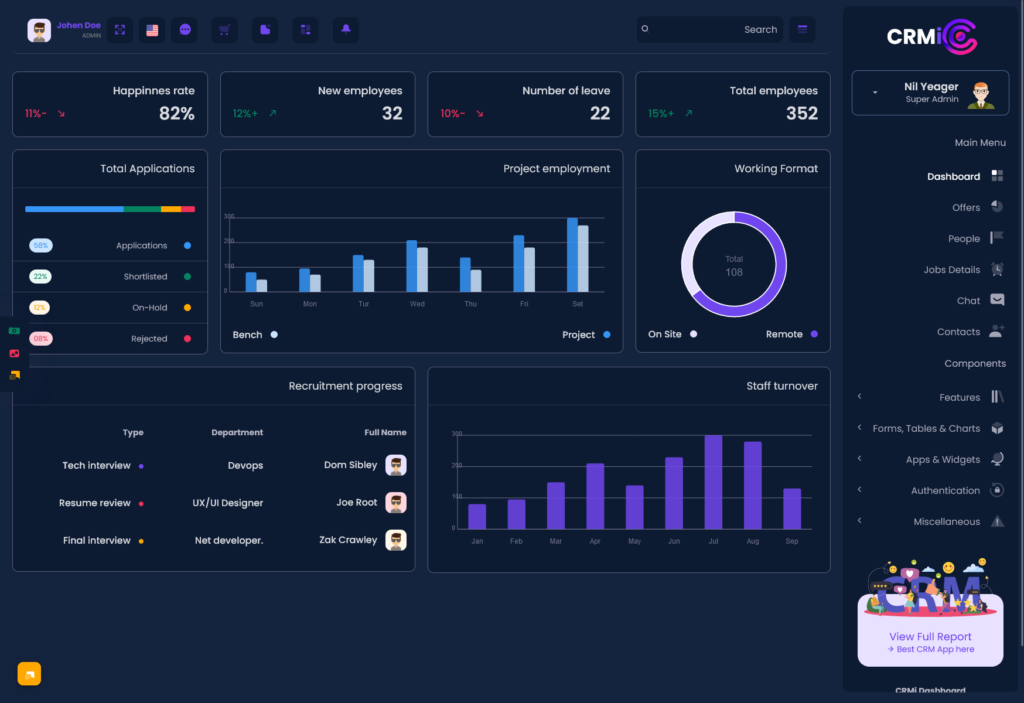Toggle the Project series in chart legend
The image size is (1024, 703).
click(x=586, y=335)
